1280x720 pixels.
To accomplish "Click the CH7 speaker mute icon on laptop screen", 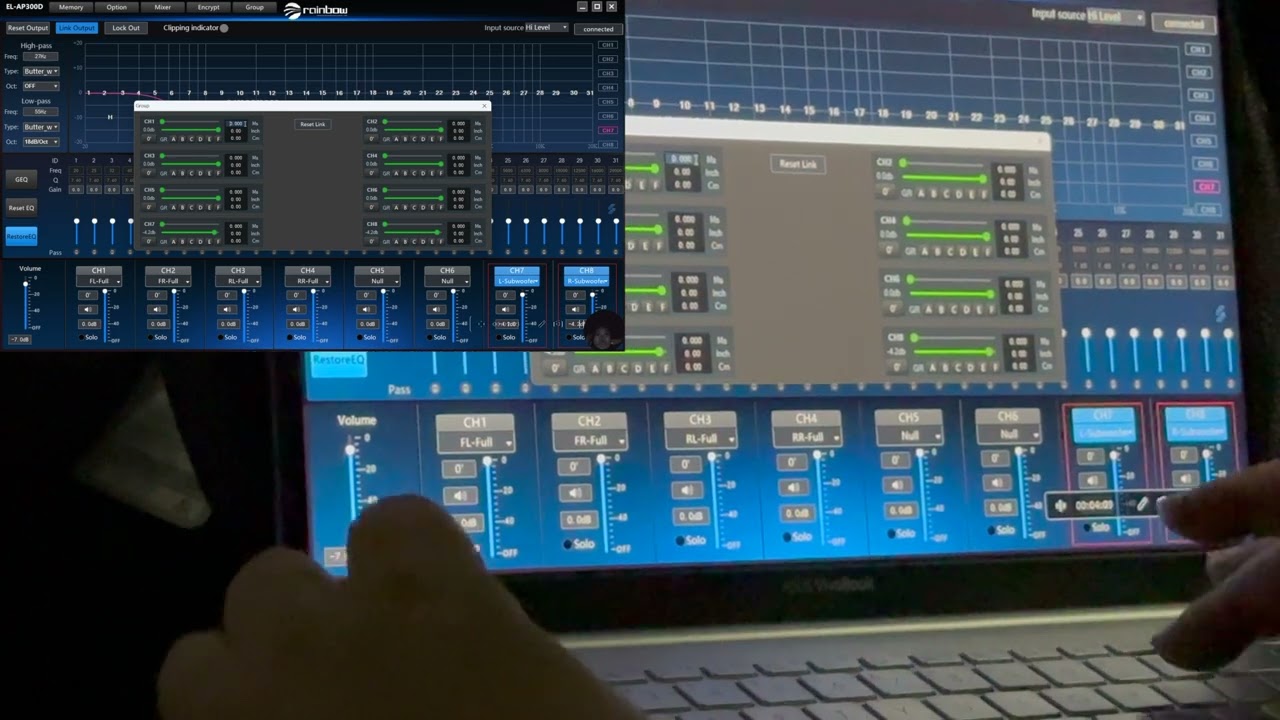I will pyautogui.click(x=1092, y=480).
